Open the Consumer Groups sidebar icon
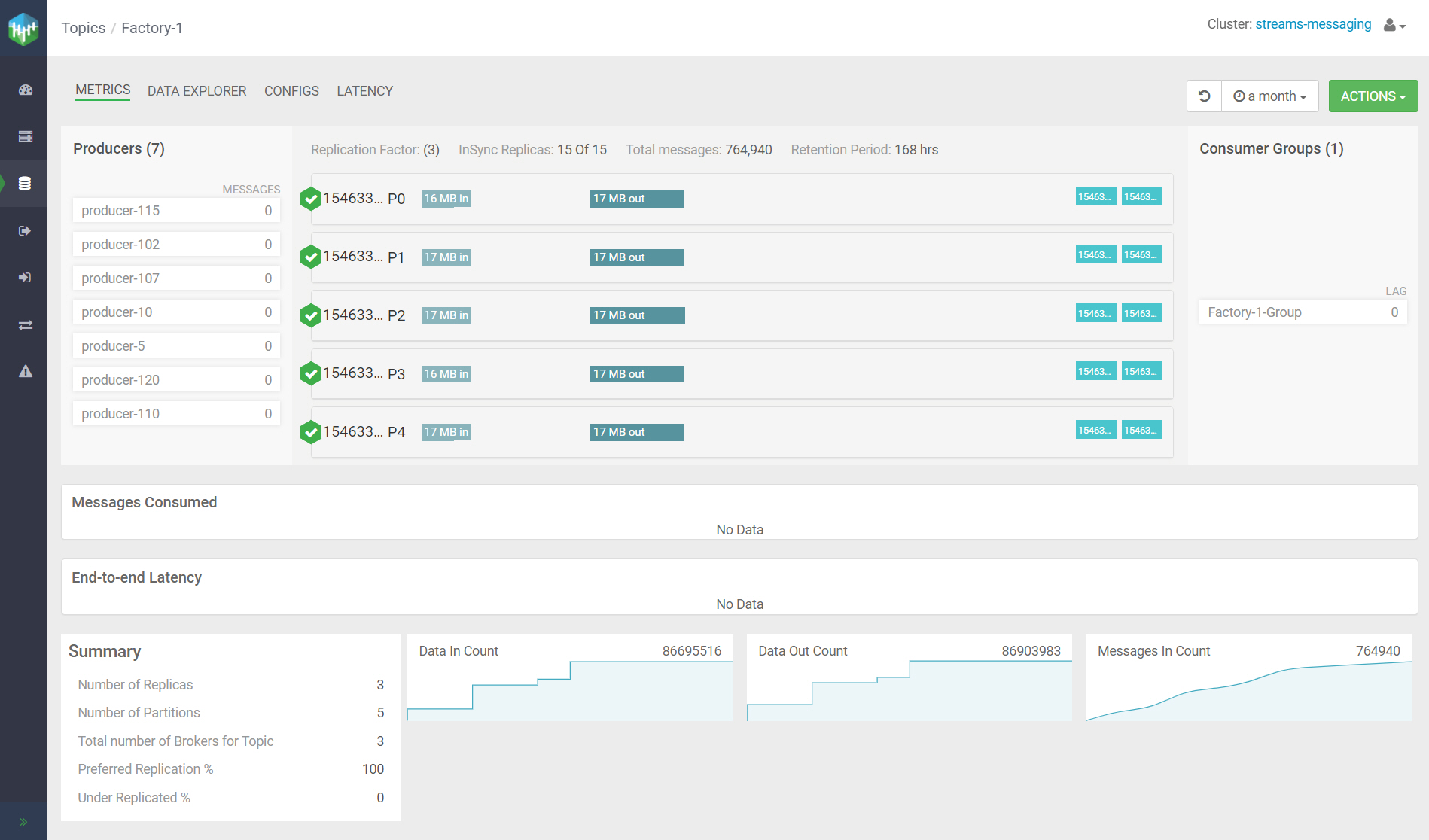Image resolution: width=1429 pixels, height=840 pixels. pos(25,278)
